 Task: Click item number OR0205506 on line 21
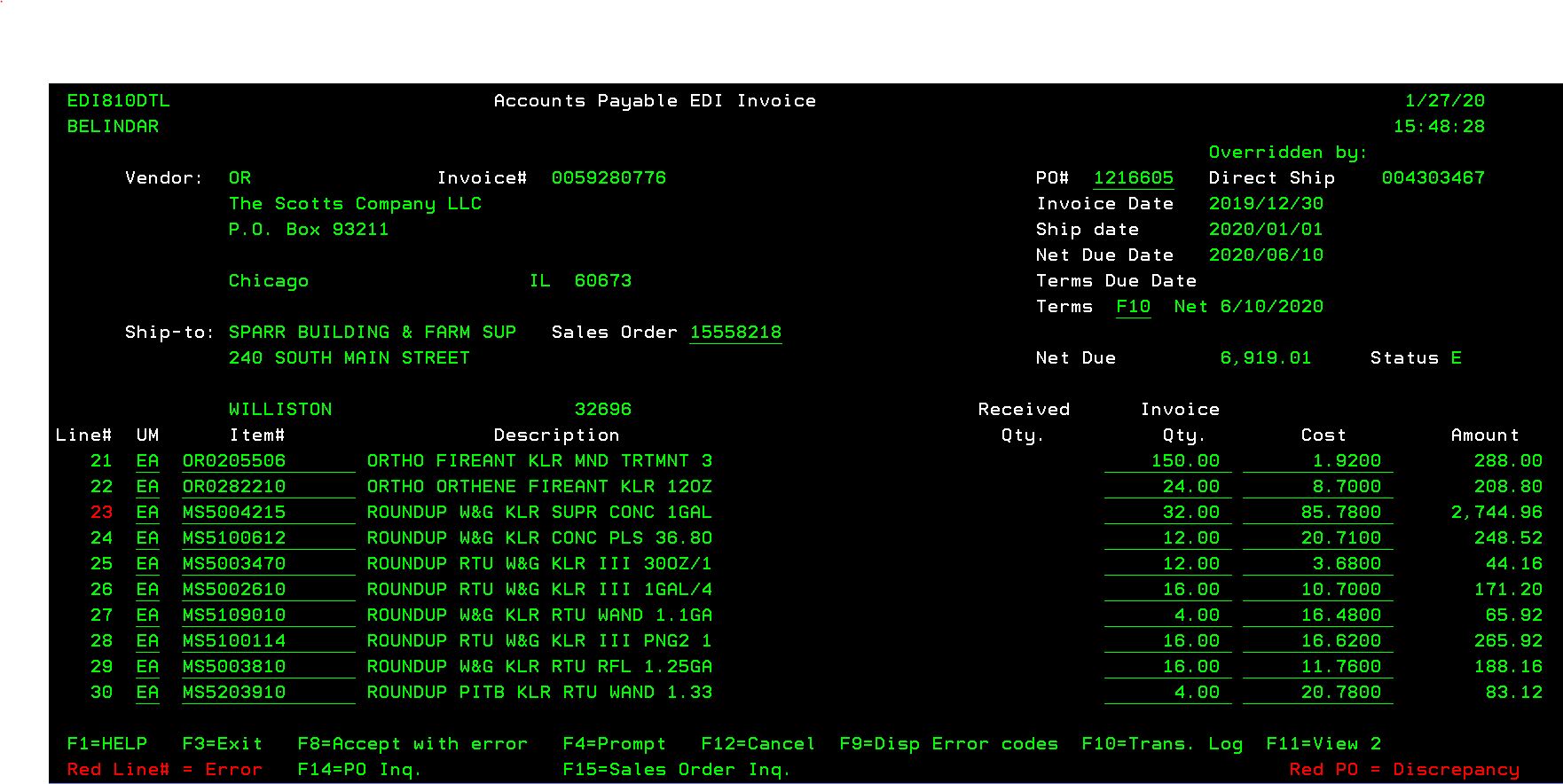235,461
